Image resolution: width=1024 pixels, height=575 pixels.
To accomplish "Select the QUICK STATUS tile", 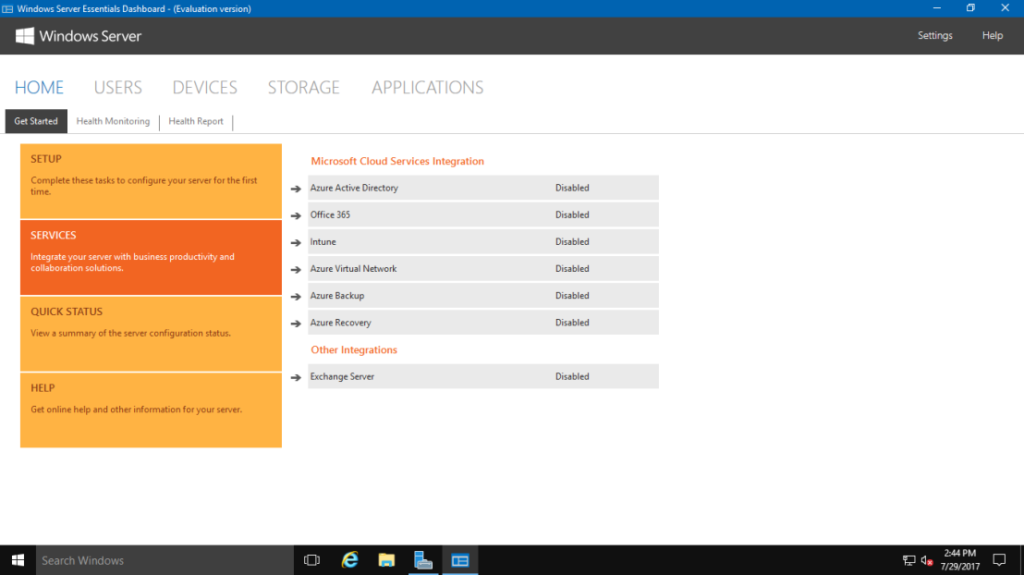I will (x=151, y=334).
